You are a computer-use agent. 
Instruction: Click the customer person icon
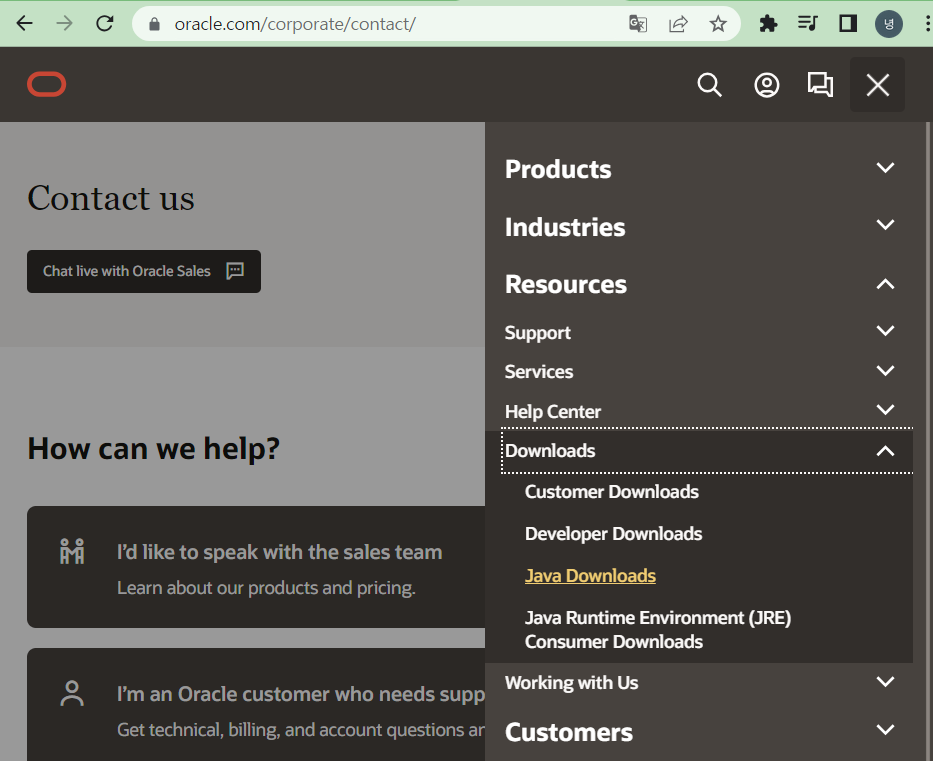[72, 694]
